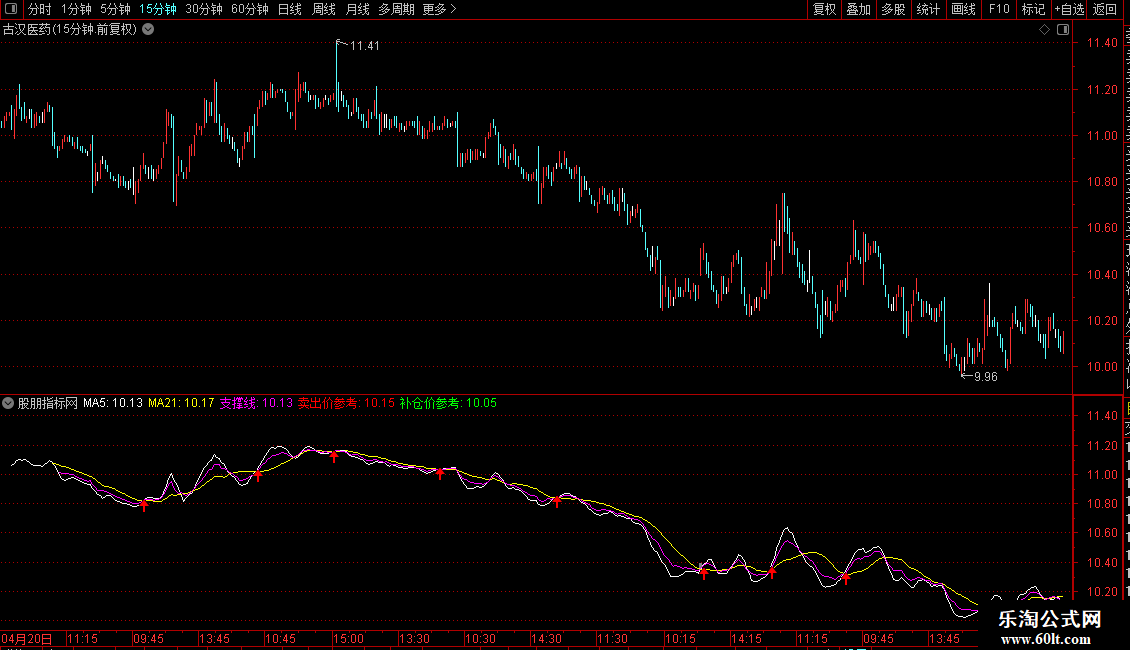Click the 返回 back button
The image size is (1130, 650).
[x=1105, y=9]
